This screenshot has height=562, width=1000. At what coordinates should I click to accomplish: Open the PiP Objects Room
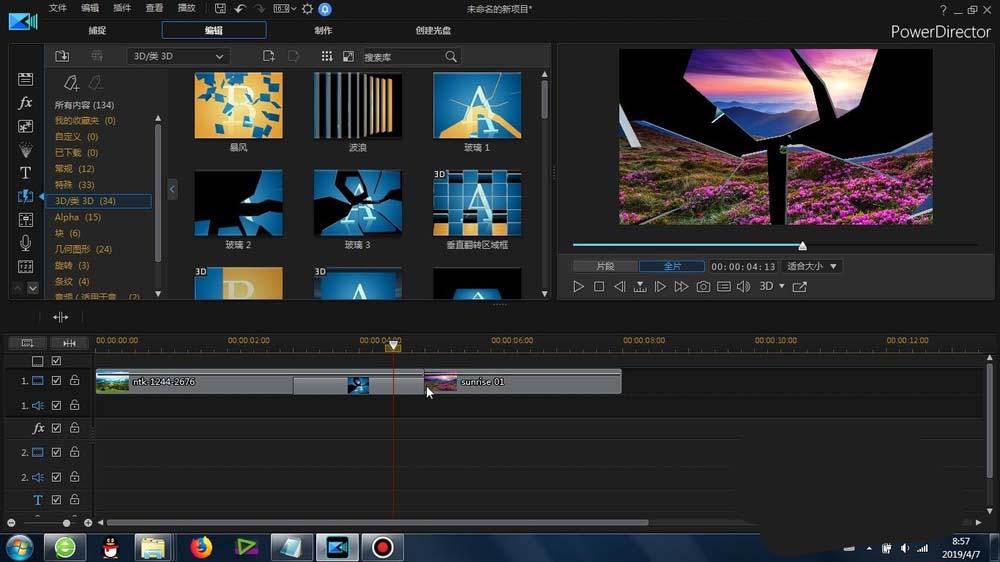pos(26,126)
